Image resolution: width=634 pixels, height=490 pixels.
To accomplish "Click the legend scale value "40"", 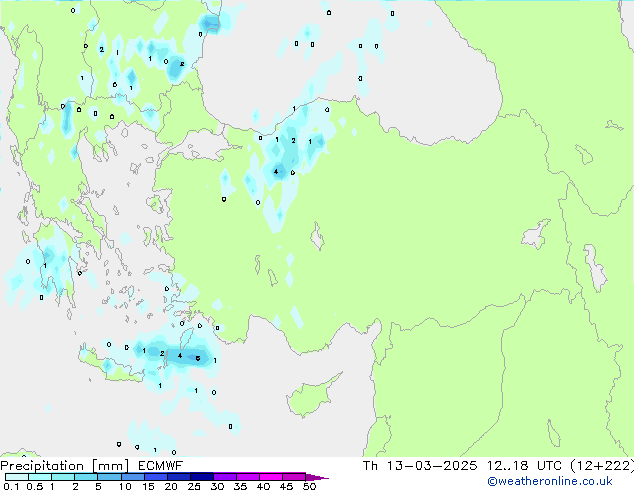I will (x=263, y=486).
